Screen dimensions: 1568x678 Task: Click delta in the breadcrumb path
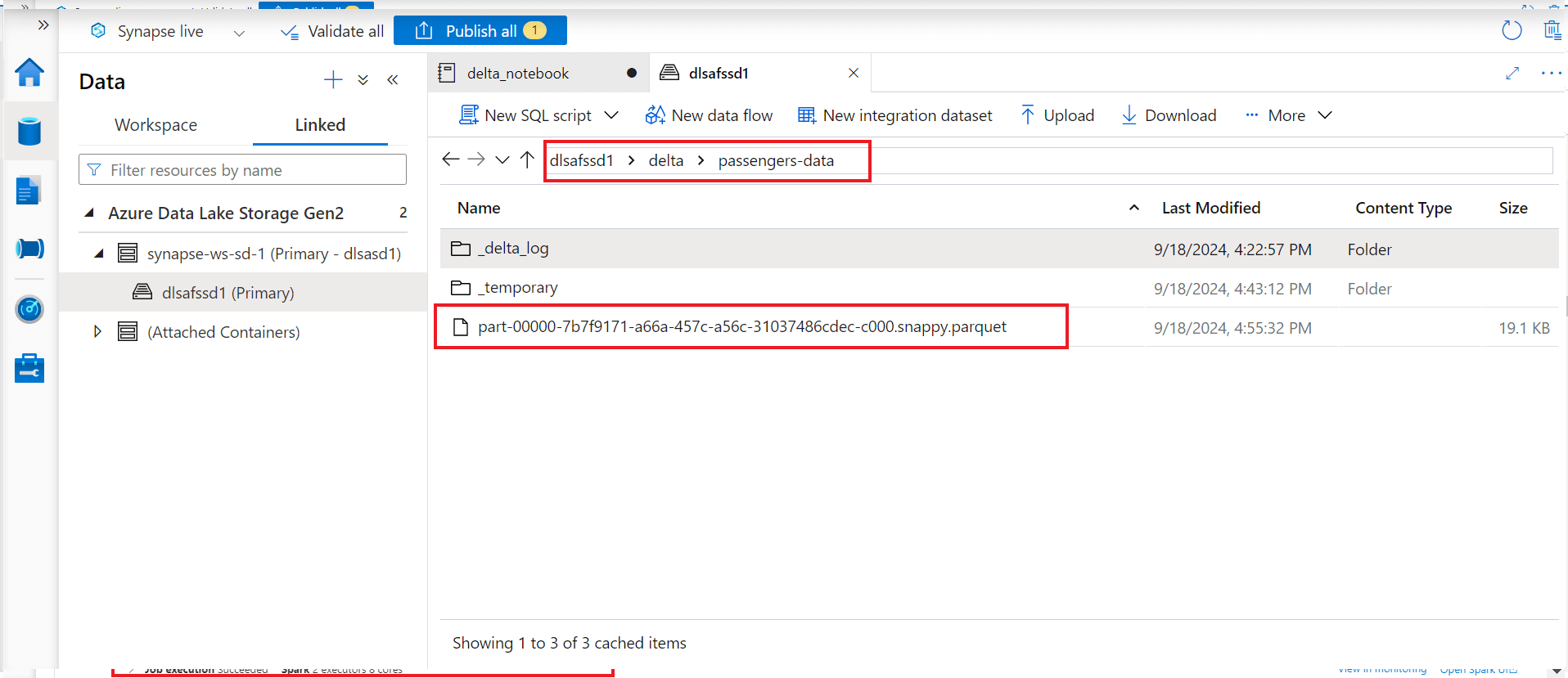(x=666, y=160)
